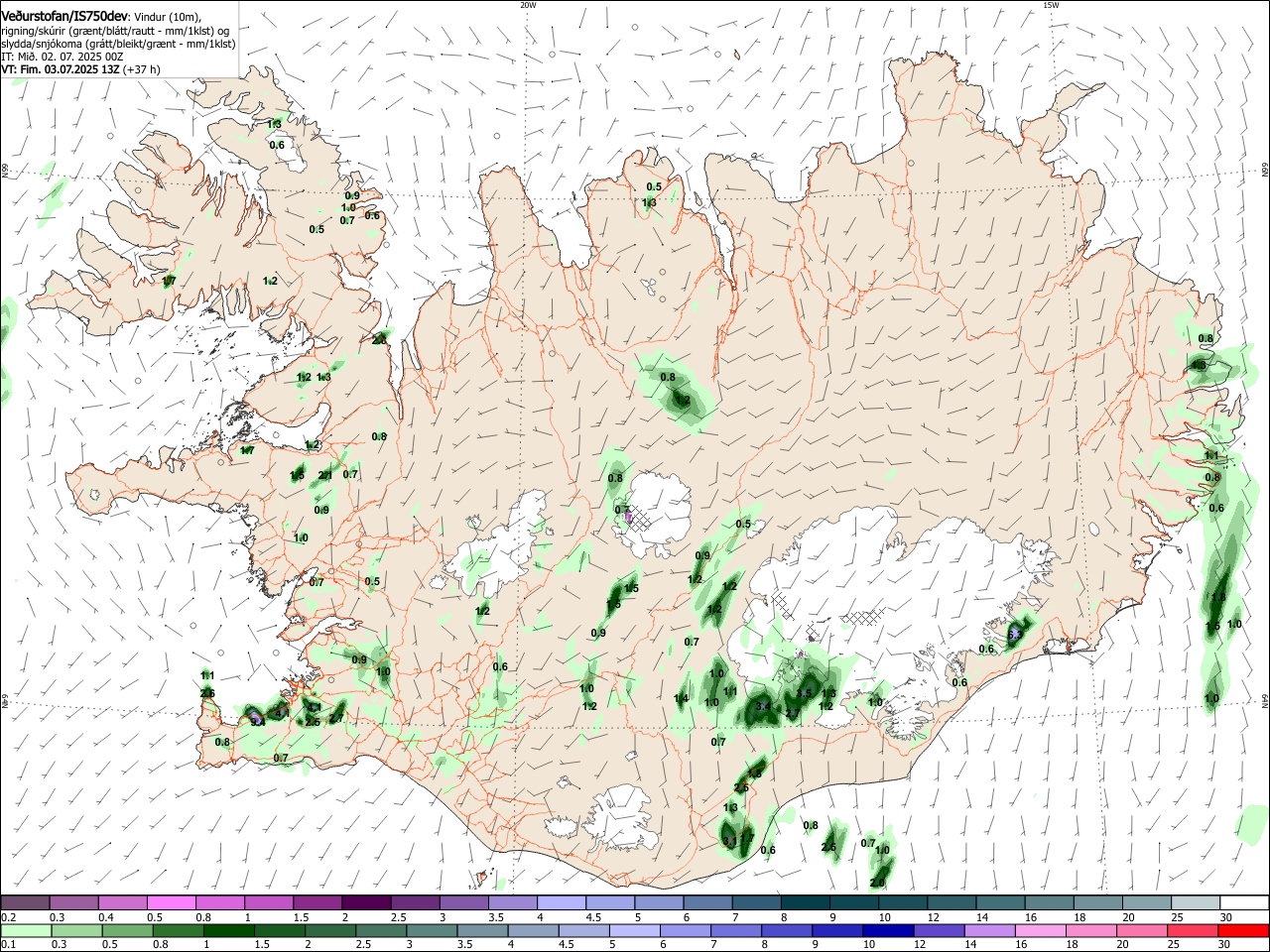Click the 3.4 precipitation value on the map
This screenshot has height=952, width=1270.
tap(763, 706)
